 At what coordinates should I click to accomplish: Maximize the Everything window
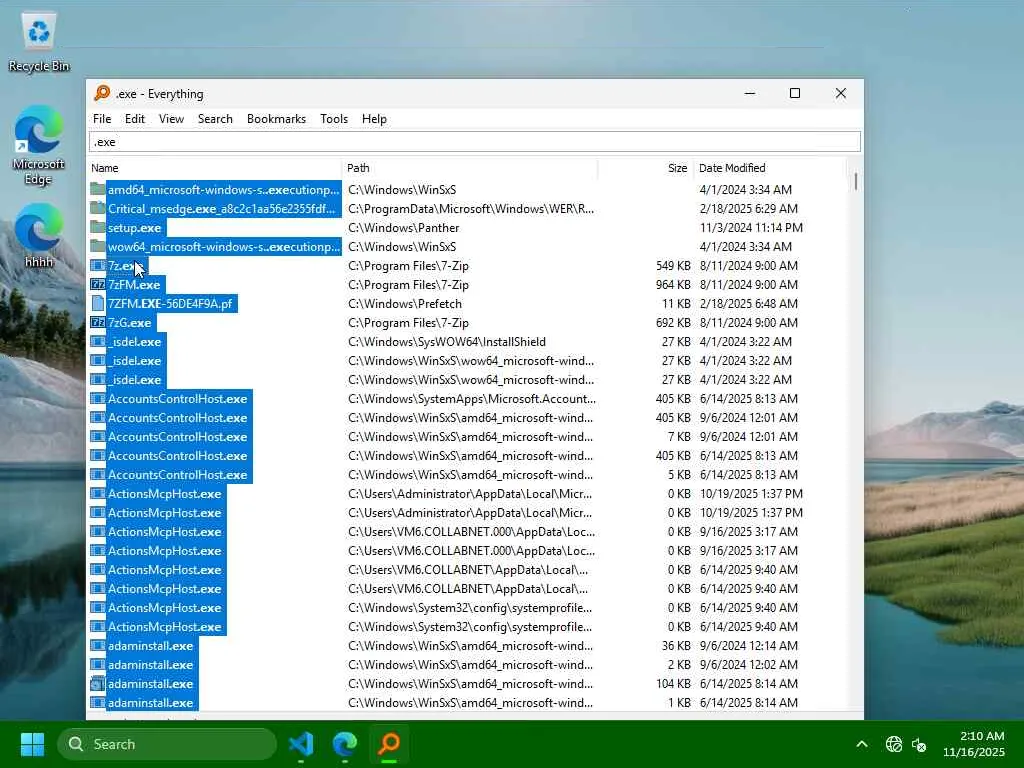coord(795,93)
